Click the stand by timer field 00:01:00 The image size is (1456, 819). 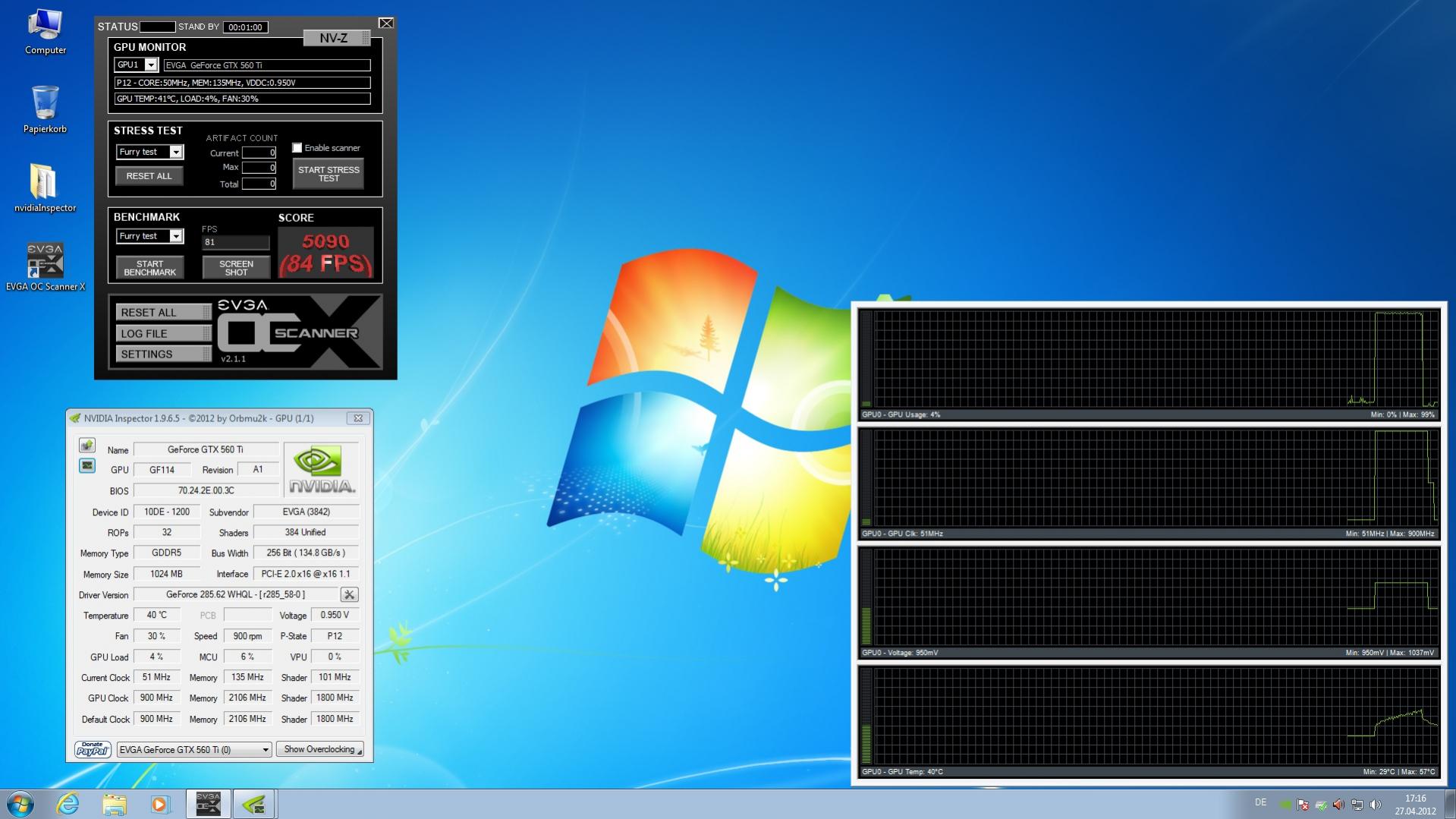245,27
